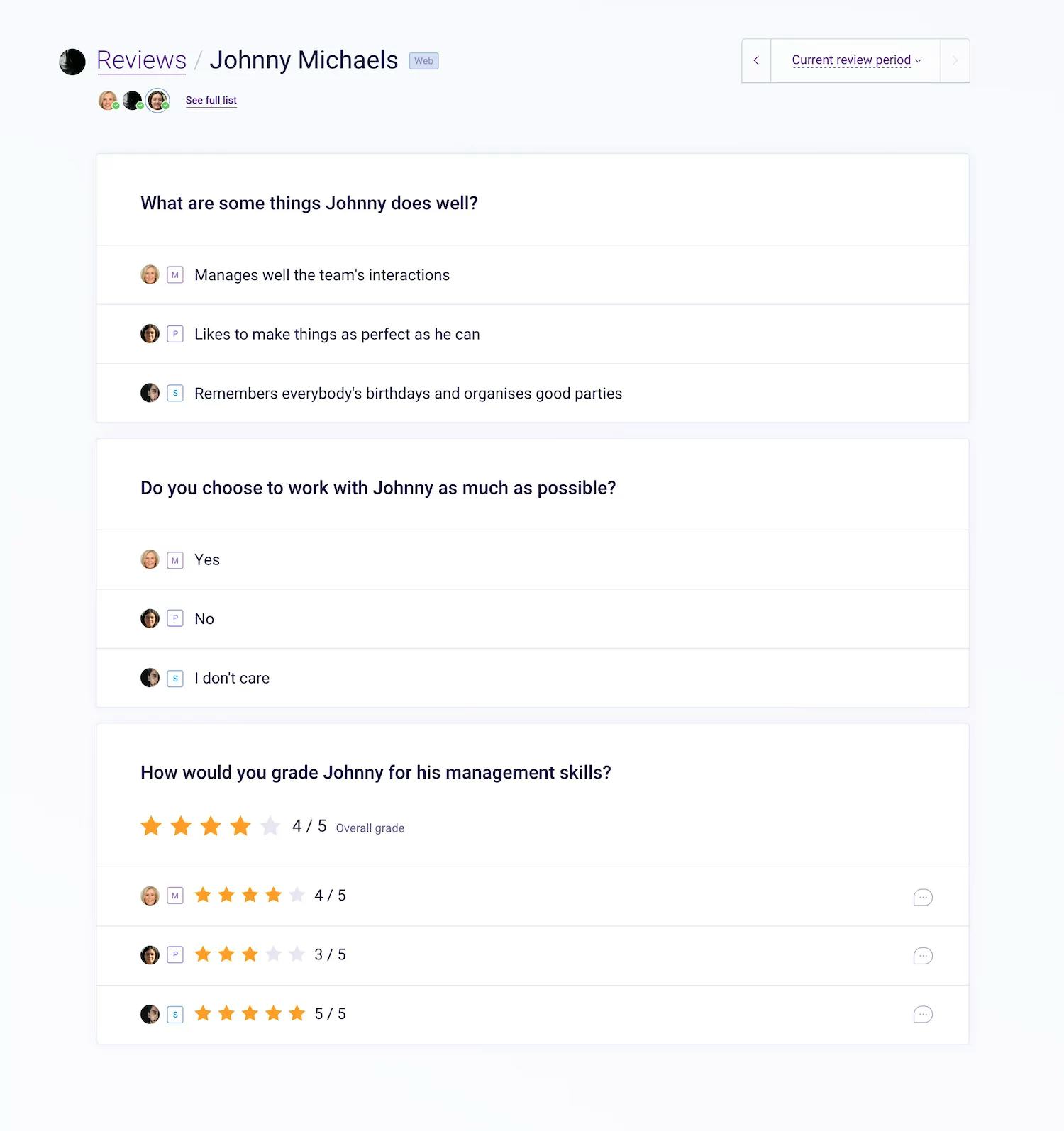Click the M reviewer badge beside "Manages well the team's interactions"
1064x1131 pixels.
174,274
